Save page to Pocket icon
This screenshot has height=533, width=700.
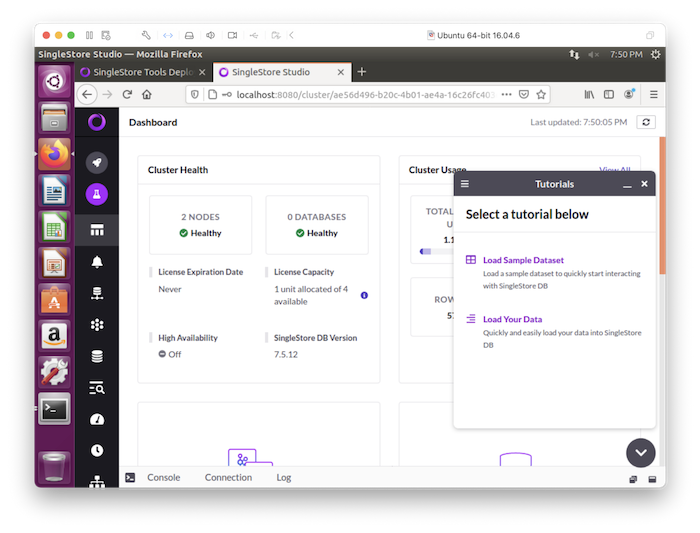click(524, 95)
